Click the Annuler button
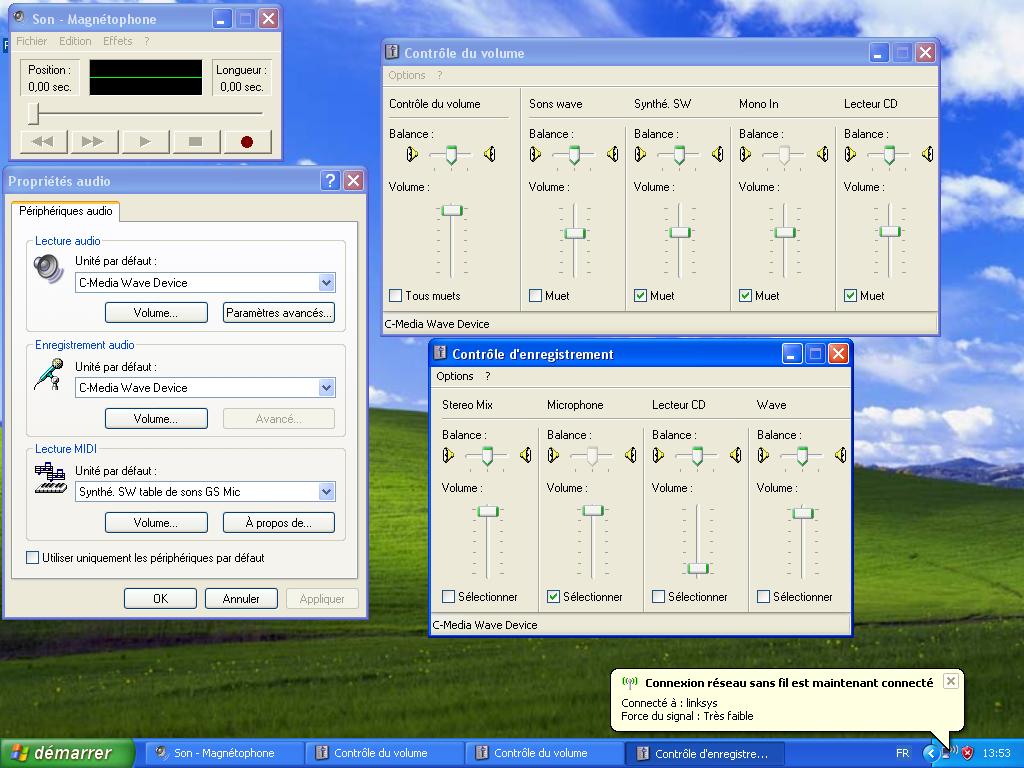The height and width of the screenshot is (768, 1024). pos(241,599)
